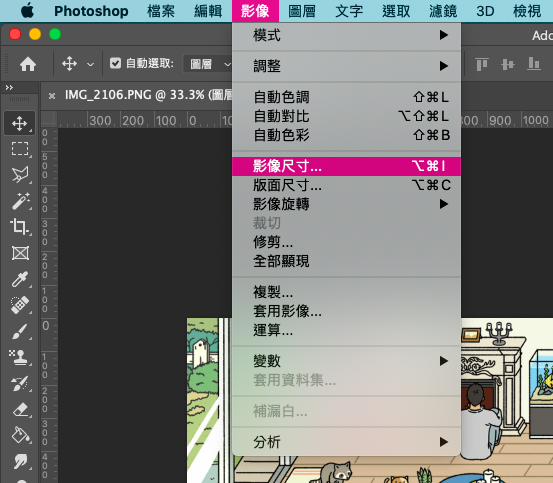Open the 檔案 menu in menu bar
Image resolution: width=553 pixels, height=483 pixels.
[x=161, y=11]
